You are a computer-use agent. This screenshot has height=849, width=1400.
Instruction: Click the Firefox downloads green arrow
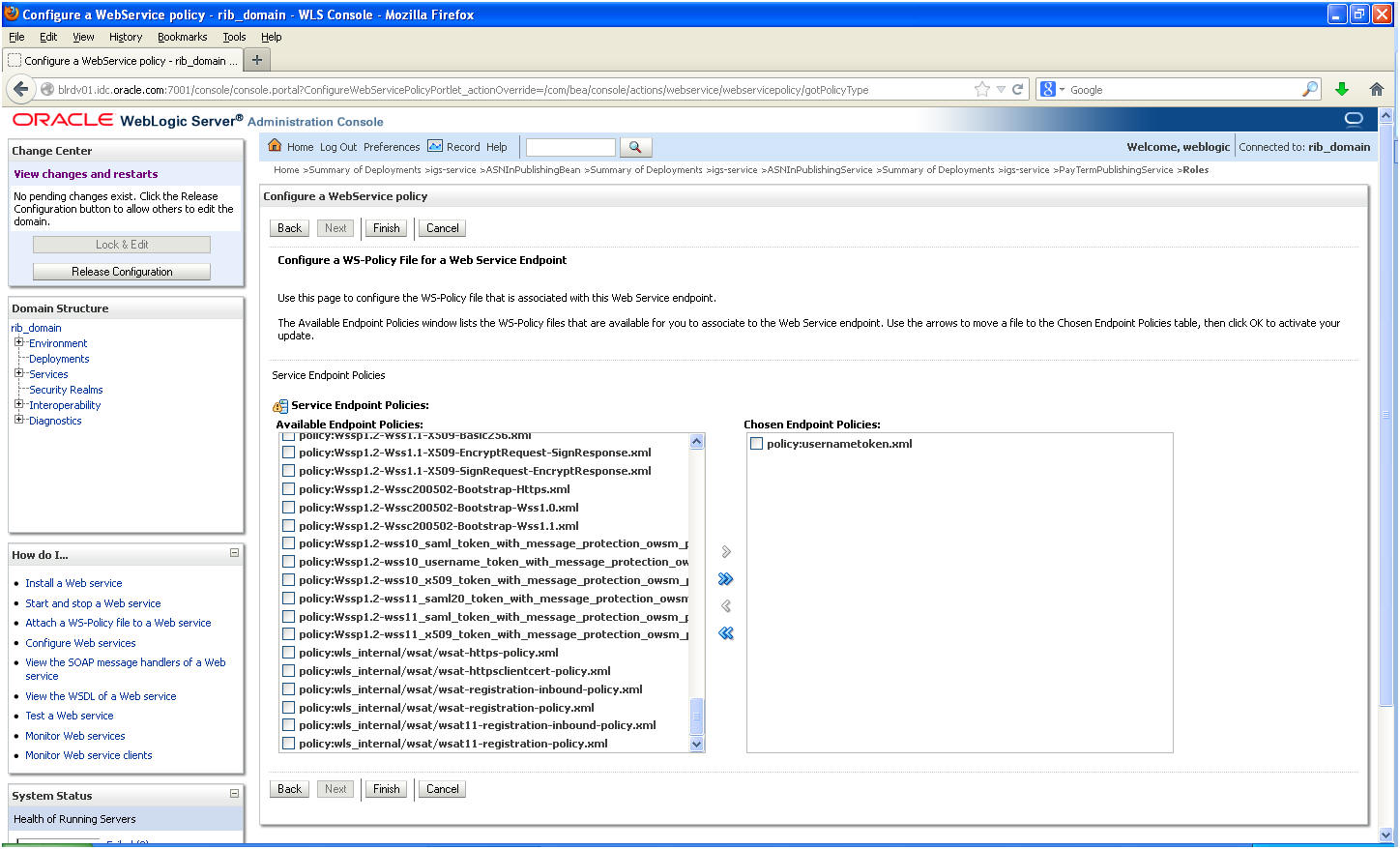click(x=1342, y=89)
